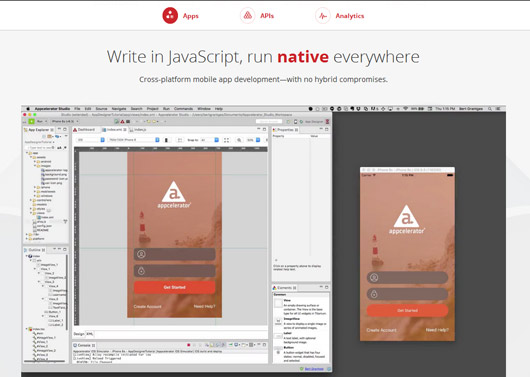Open the Run menu in the menu bar

pos(166,109)
